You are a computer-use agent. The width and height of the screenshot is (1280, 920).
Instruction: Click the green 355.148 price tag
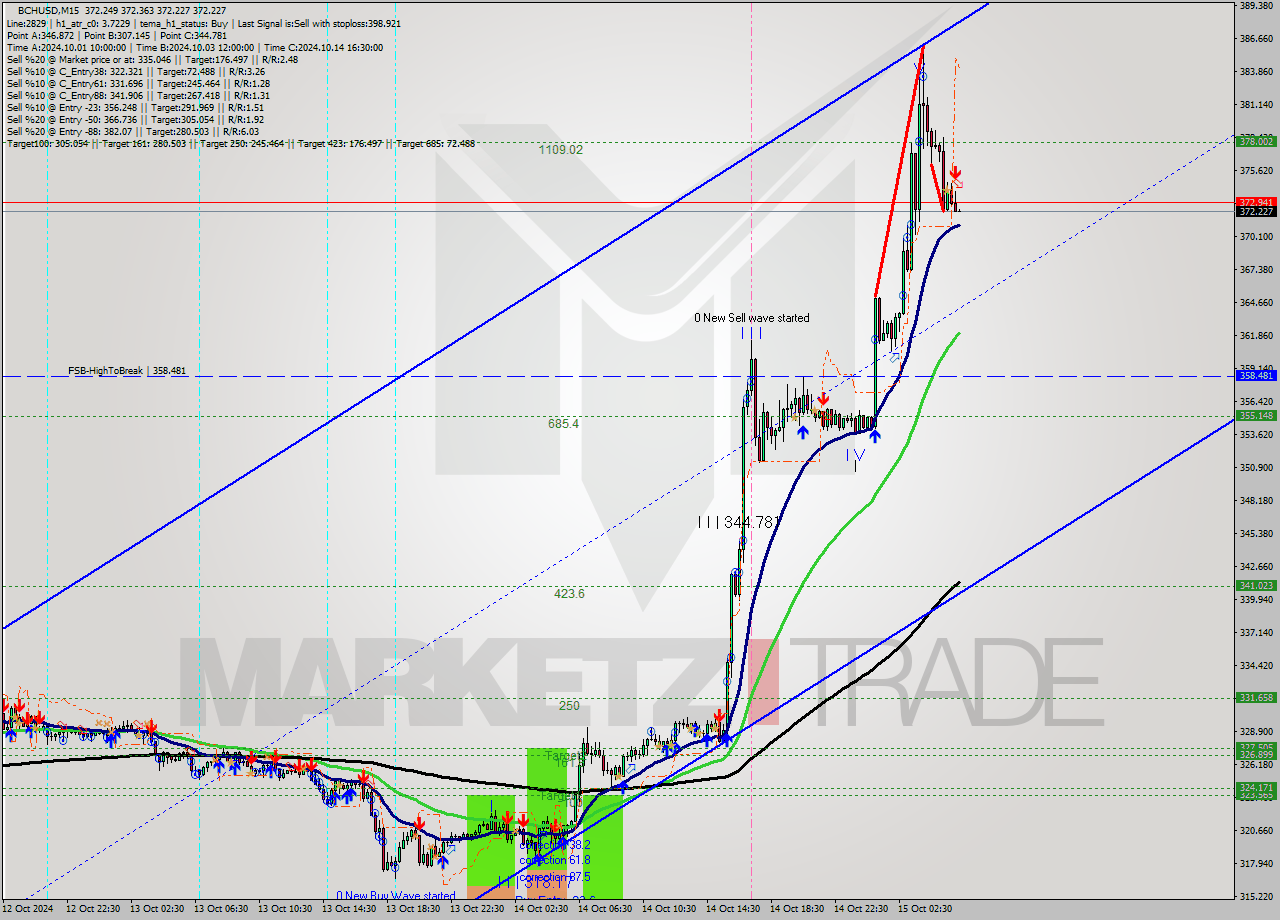tap(1256, 415)
